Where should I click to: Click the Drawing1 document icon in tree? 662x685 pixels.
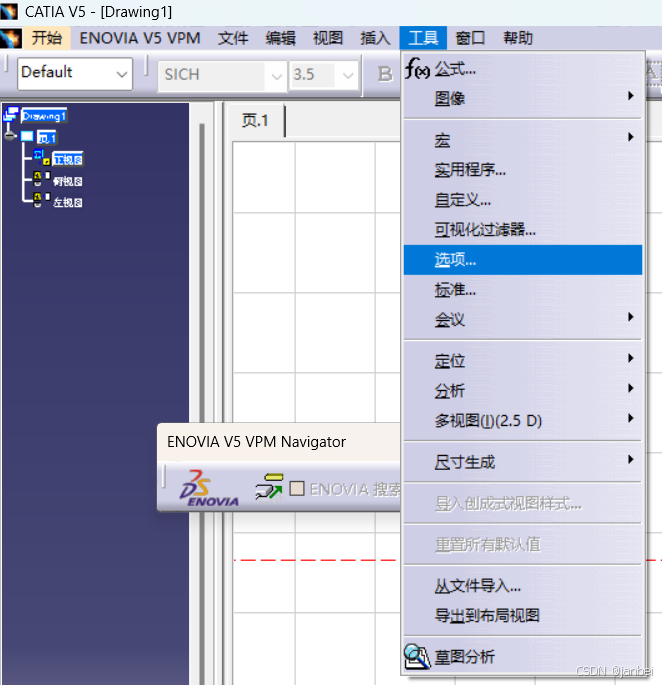pos(11,115)
